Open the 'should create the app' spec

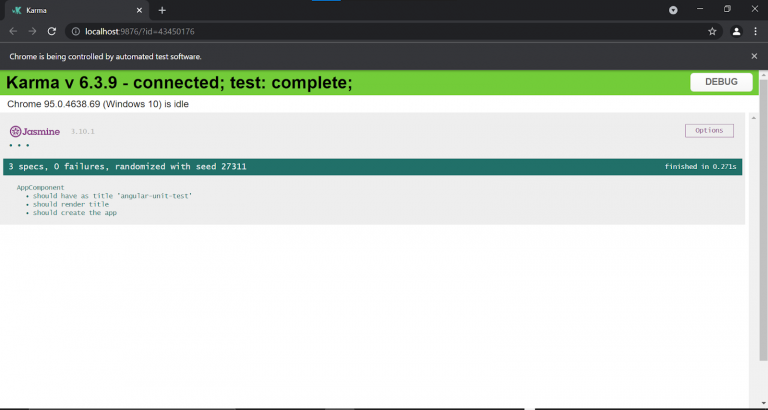point(75,213)
